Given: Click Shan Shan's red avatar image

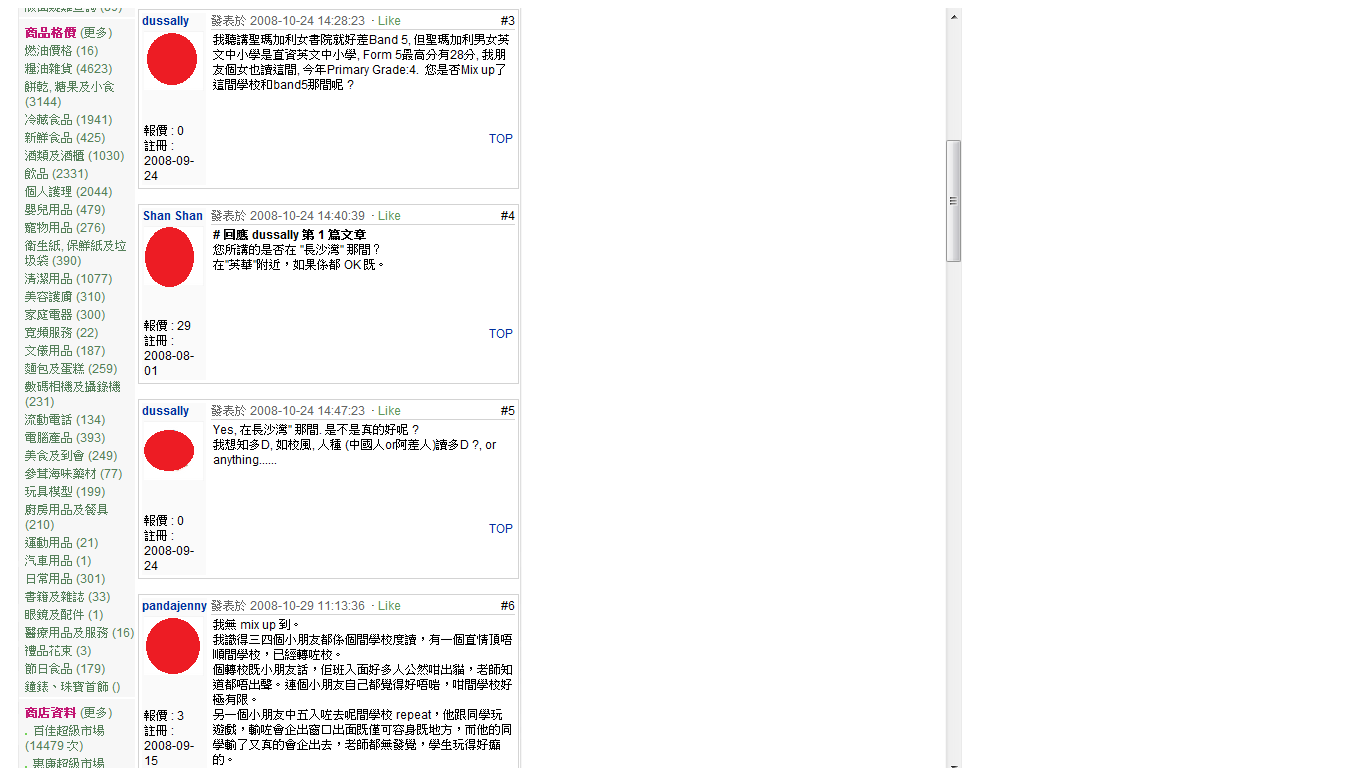Looking at the screenshot, I should (x=170, y=257).
